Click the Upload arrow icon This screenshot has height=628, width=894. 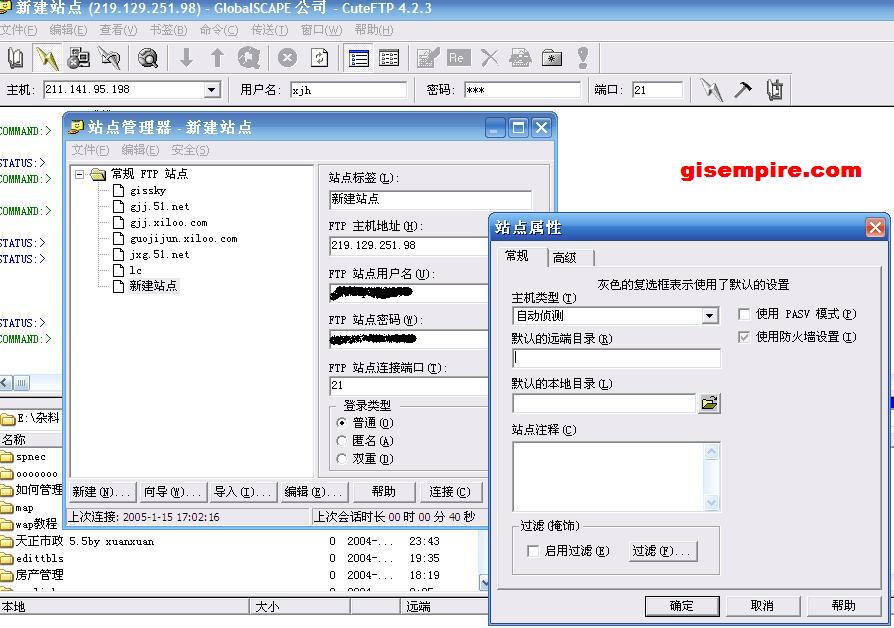217,58
